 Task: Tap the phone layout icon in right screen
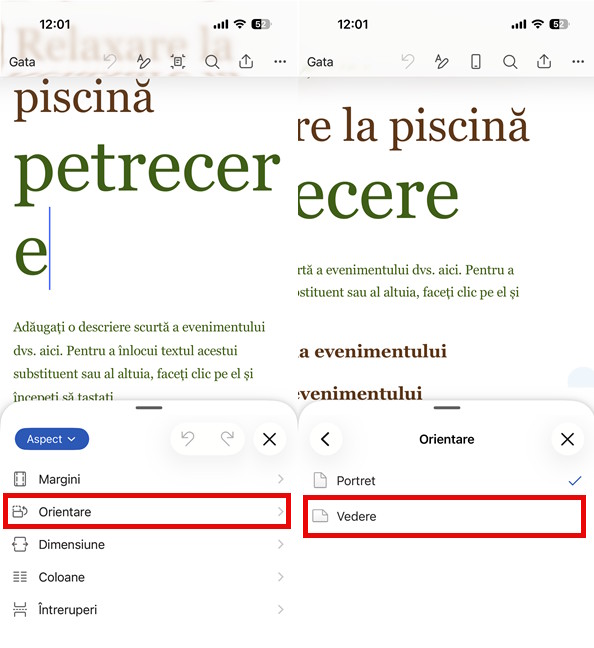[x=476, y=62]
